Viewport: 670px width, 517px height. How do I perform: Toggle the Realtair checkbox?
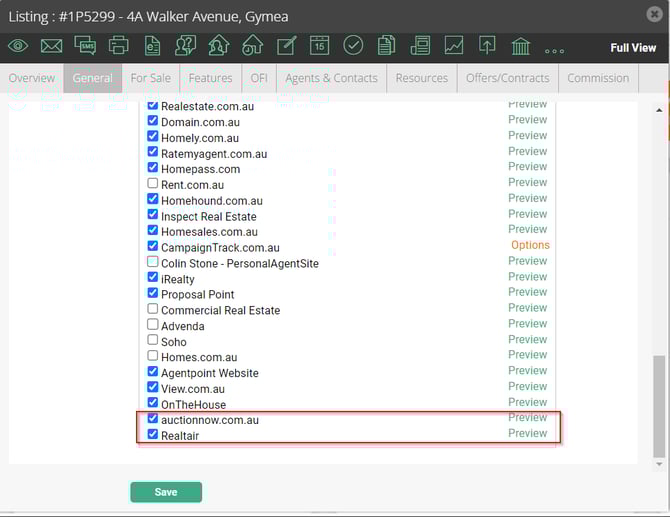tap(153, 434)
